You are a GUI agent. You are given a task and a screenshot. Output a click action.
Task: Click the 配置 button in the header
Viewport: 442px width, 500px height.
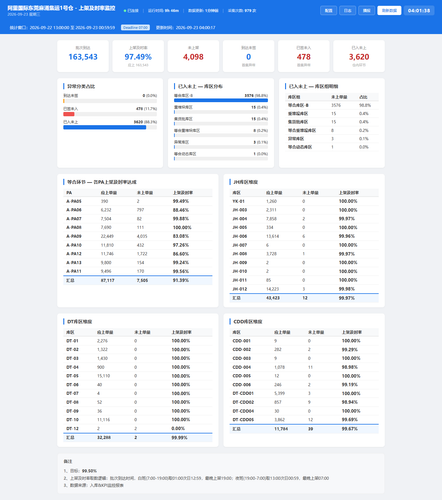[x=328, y=10]
